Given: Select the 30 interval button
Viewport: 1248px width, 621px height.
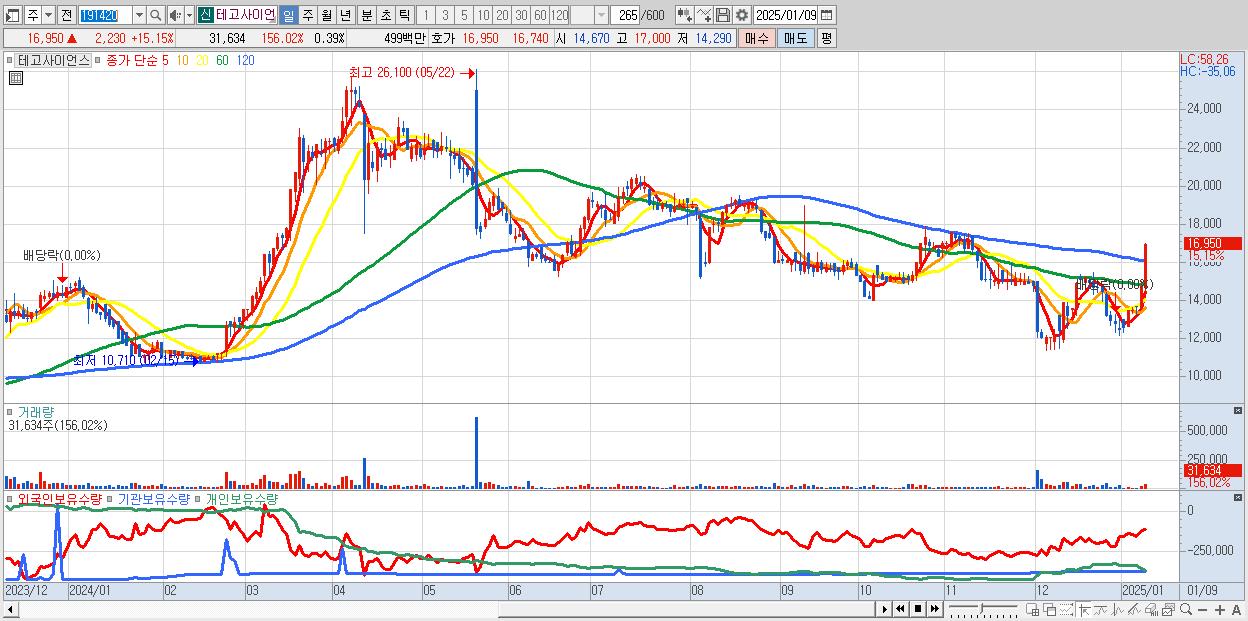Looking at the screenshot, I should [x=521, y=15].
